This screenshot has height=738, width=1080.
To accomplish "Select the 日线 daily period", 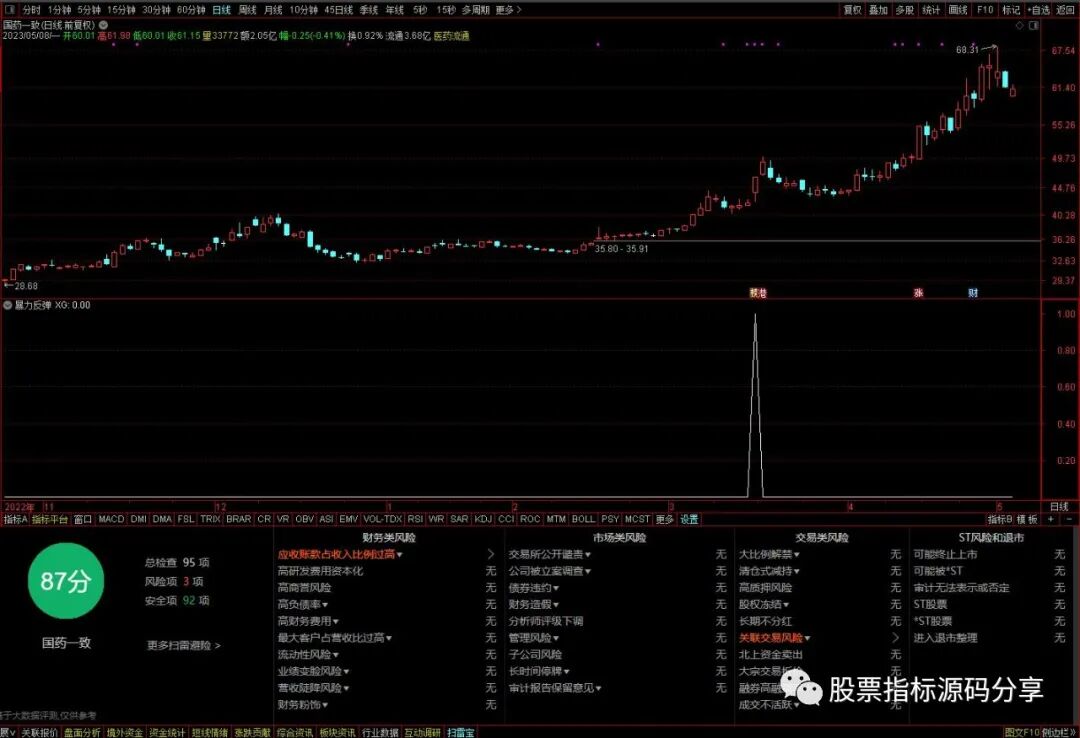I will pyautogui.click(x=222, y=10).
